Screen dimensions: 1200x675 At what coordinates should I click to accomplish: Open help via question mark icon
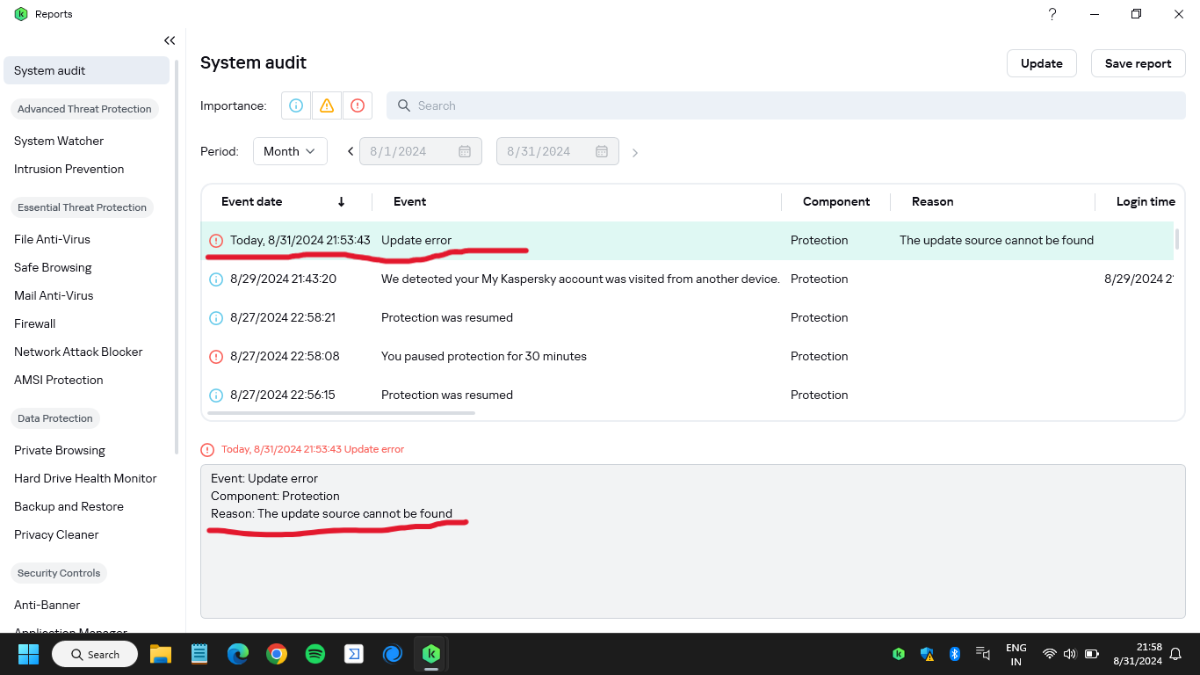click(x=1052, y=14)
